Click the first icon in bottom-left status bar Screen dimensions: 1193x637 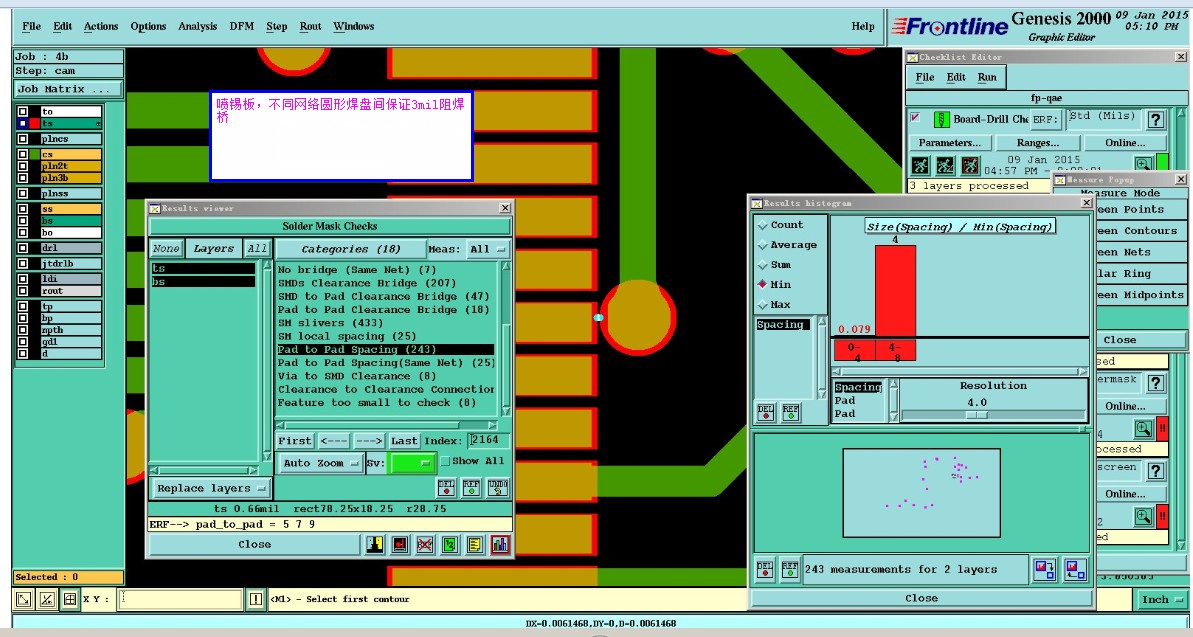[24, 600]
